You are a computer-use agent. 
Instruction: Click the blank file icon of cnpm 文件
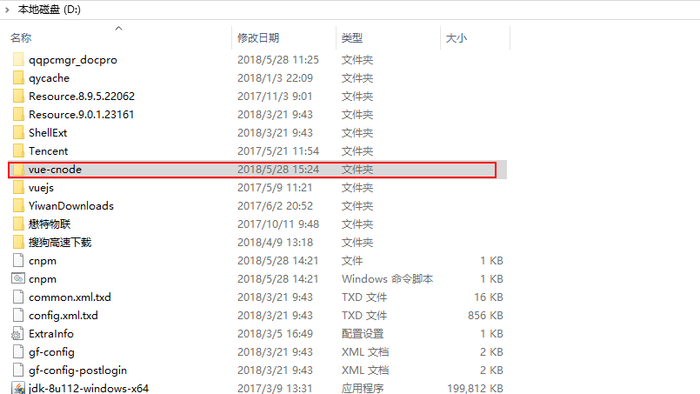(18, 261)
